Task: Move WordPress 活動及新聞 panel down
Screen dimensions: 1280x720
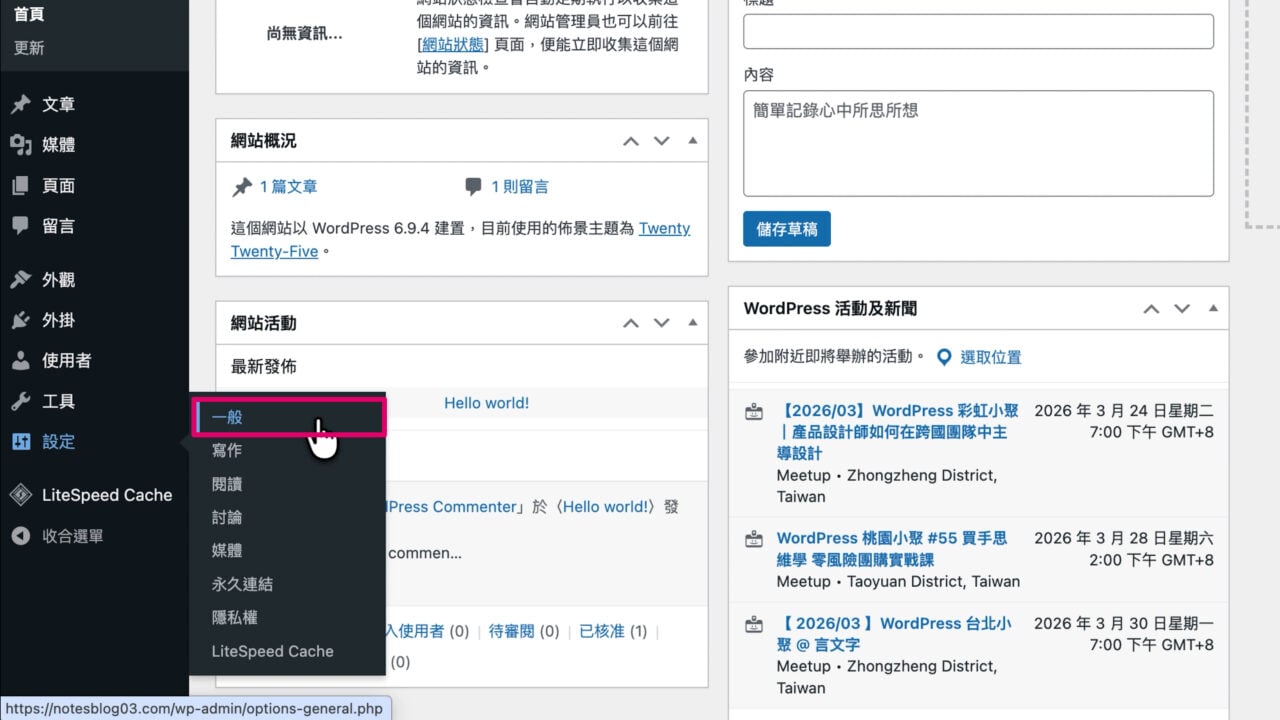Action: click(x=1182, y=309)
